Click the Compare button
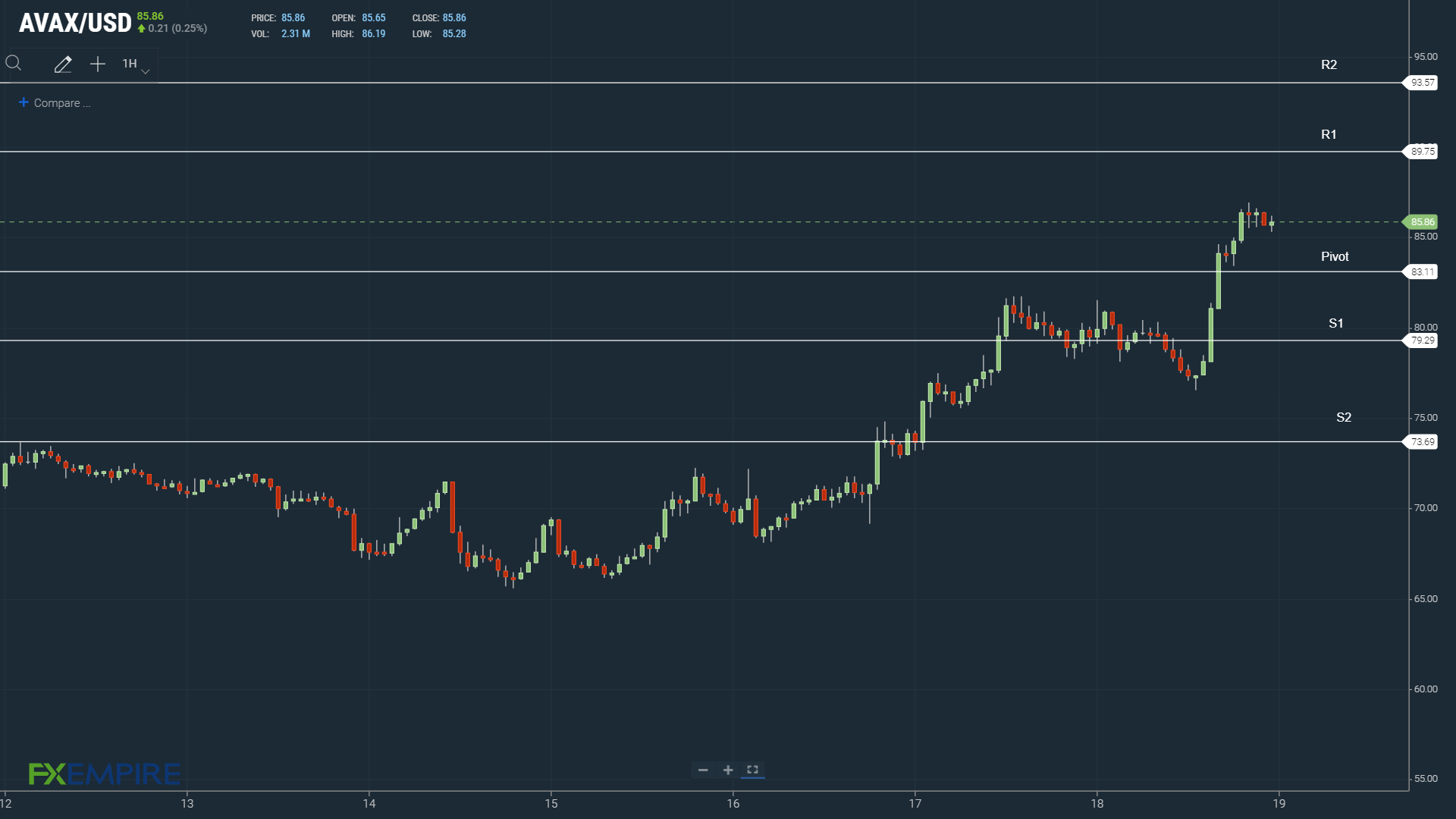Viewport: 1456px width, 819px height. [55, 103]
